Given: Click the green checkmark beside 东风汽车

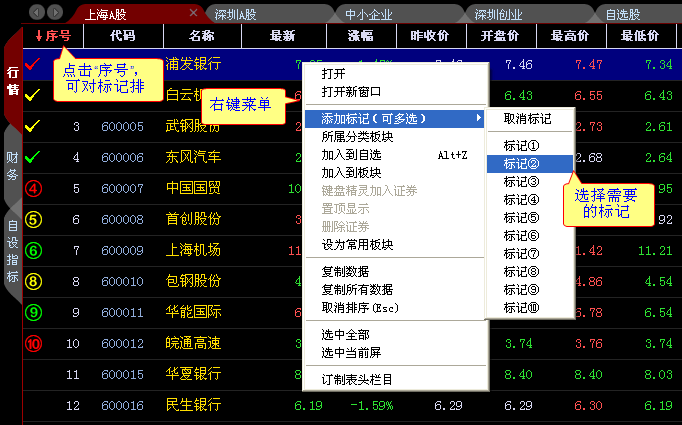Looking at the screenshot, I should (x=33, y=157).
